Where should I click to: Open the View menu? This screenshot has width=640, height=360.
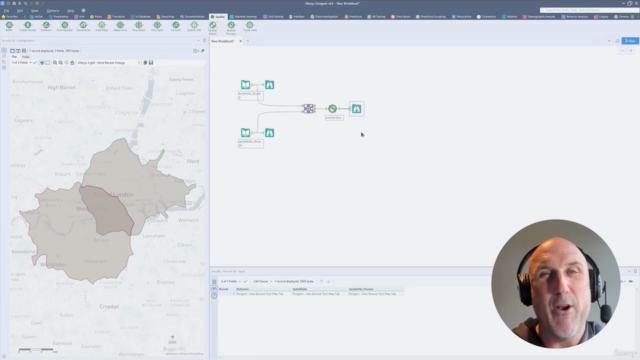[35, 11]
